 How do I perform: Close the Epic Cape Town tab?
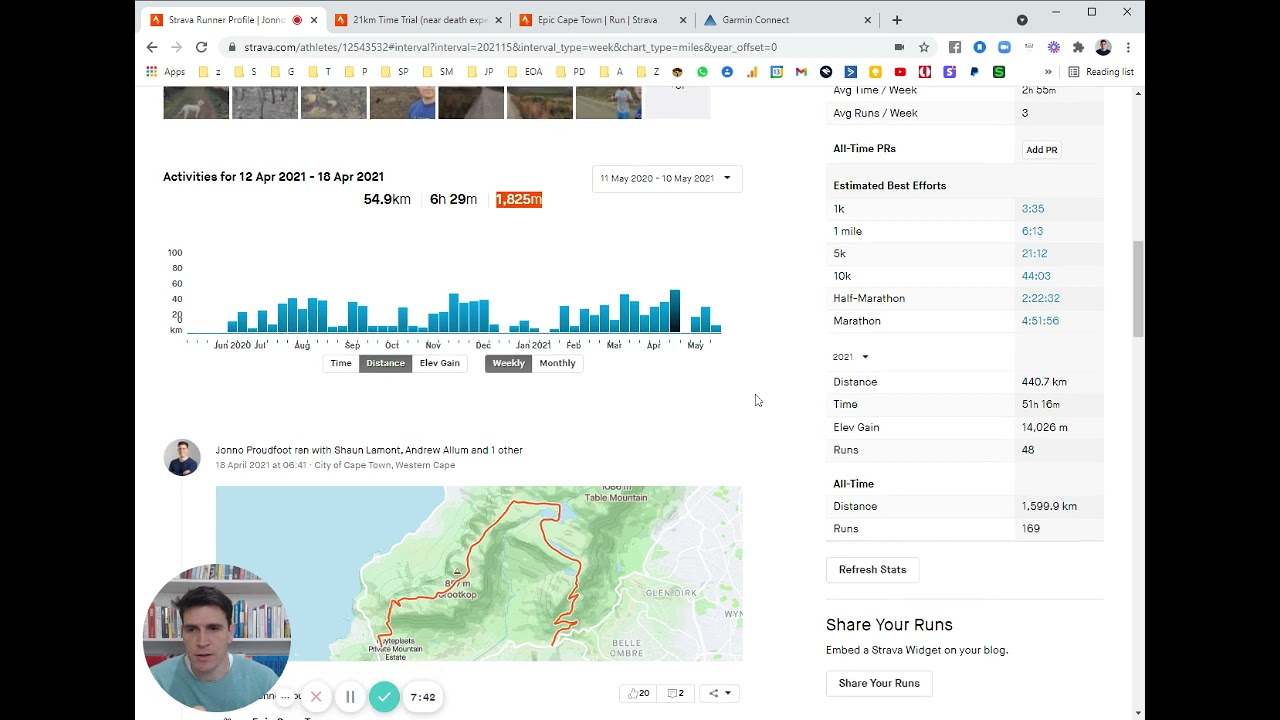tap(684, 20)
